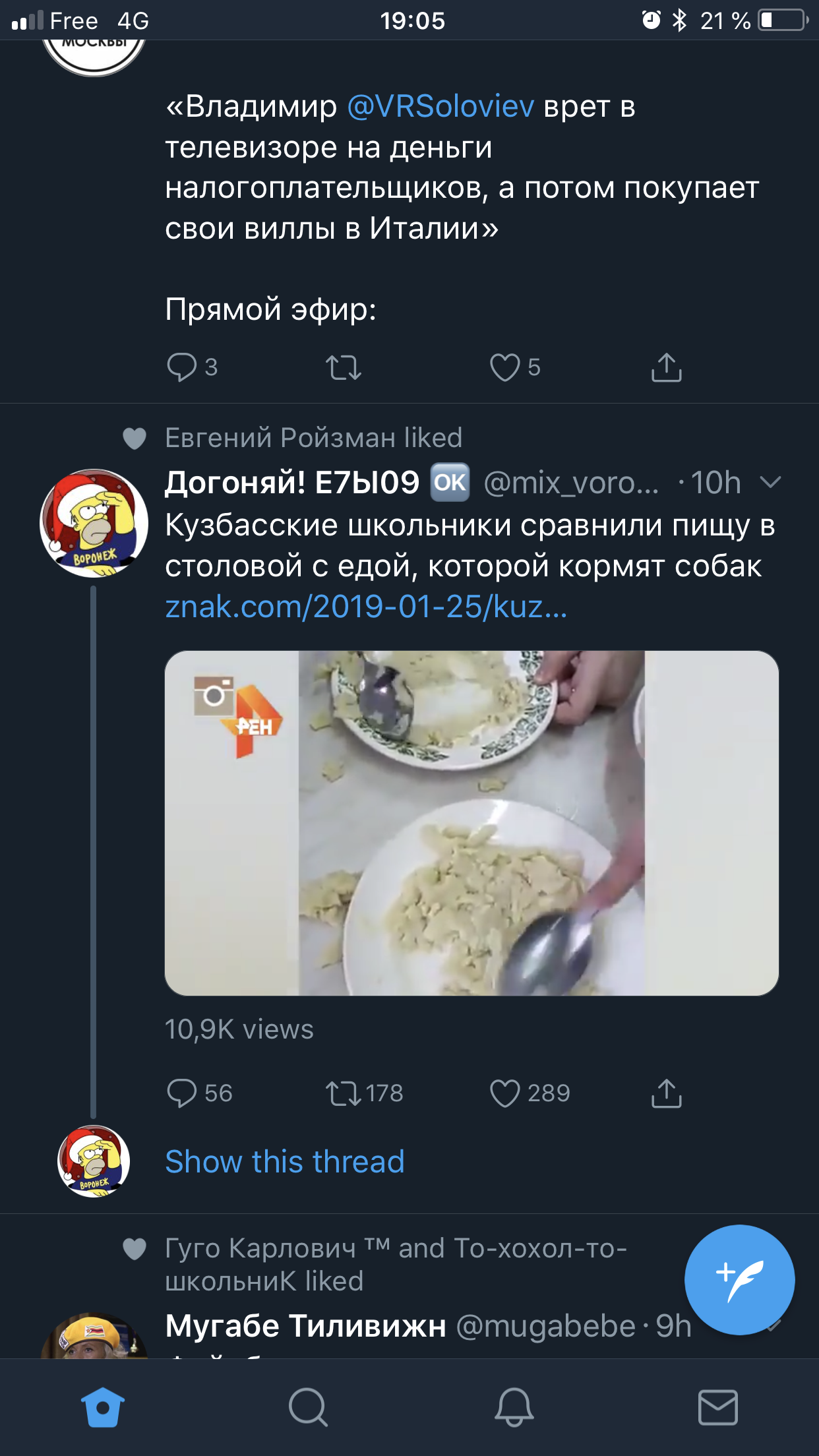
Task: Share the Soloviev tweet
Action: coord(666,367)
